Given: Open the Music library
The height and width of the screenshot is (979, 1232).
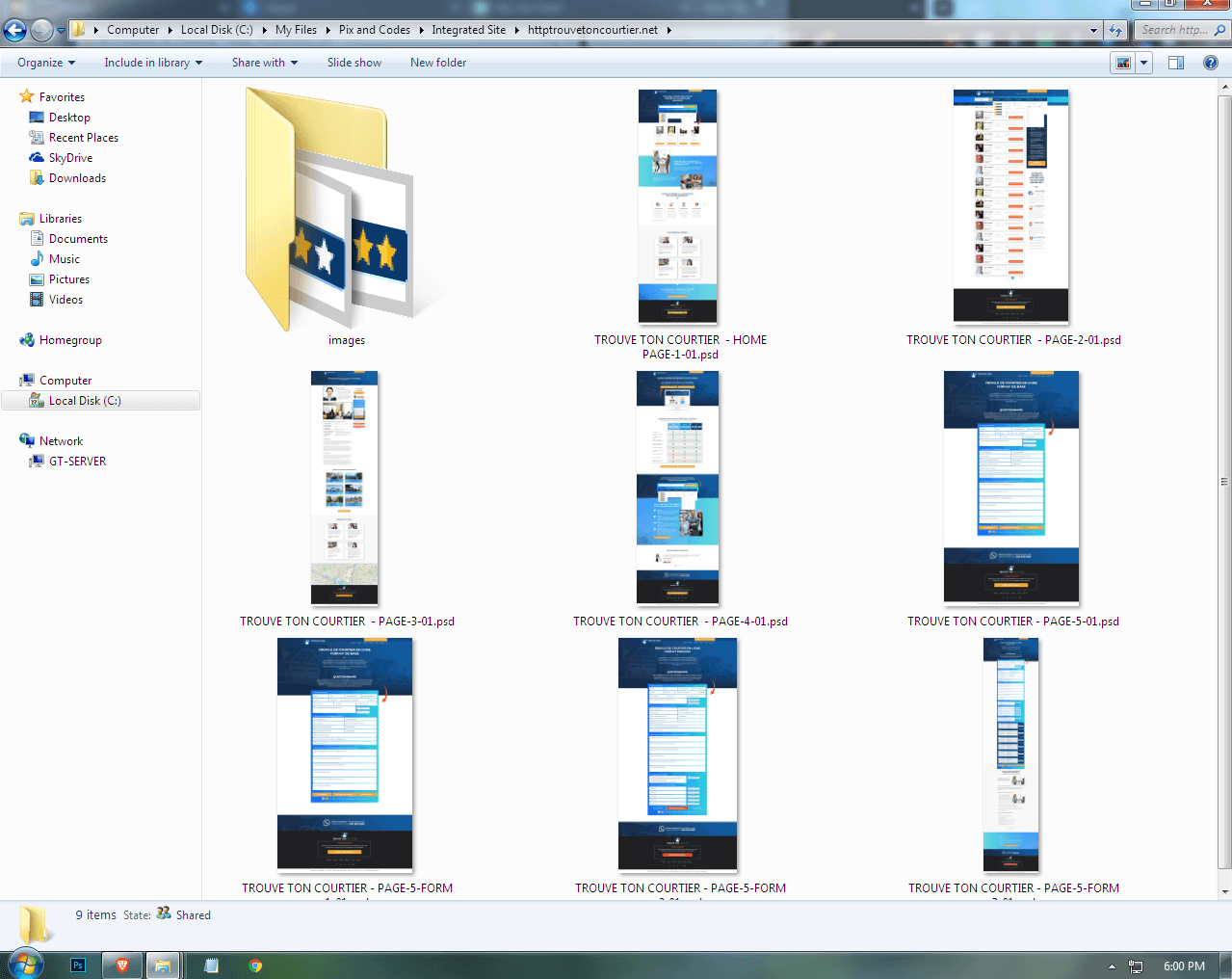Looking at the screenshot, I should click(55, 259).
